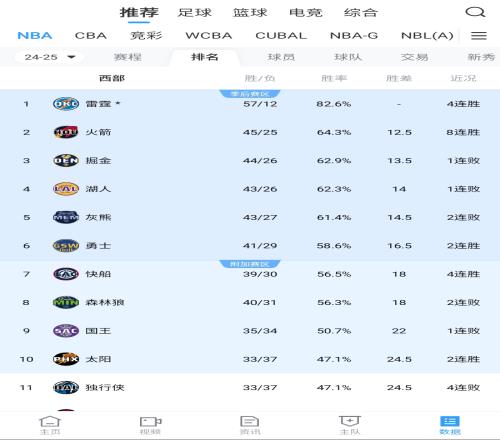Open the Warriors GSW team logo
500x440 pixels.
[66, 246]
